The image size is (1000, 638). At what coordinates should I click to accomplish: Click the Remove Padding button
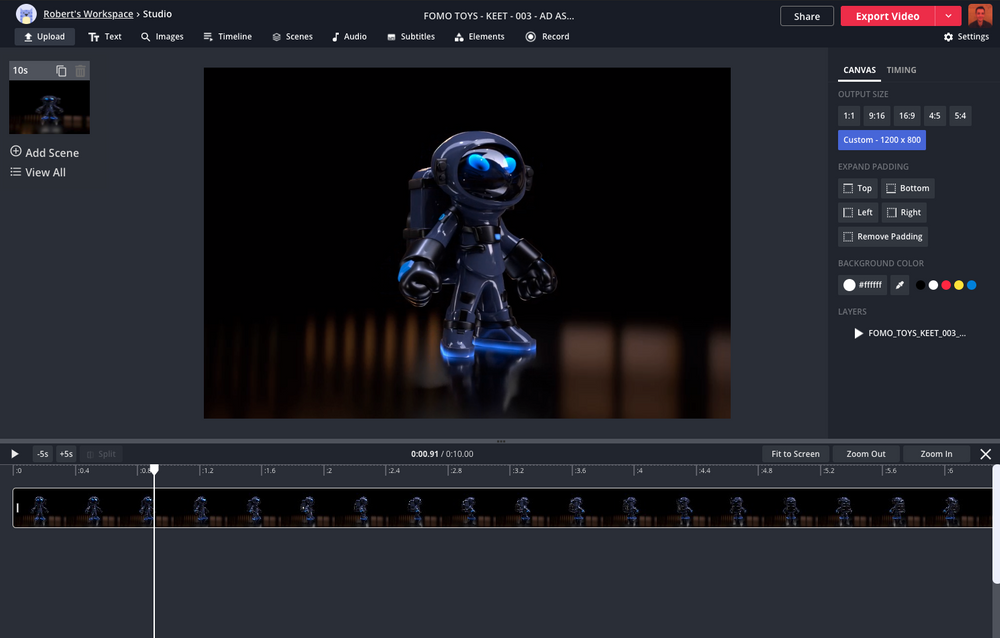[x=882, y=236]
